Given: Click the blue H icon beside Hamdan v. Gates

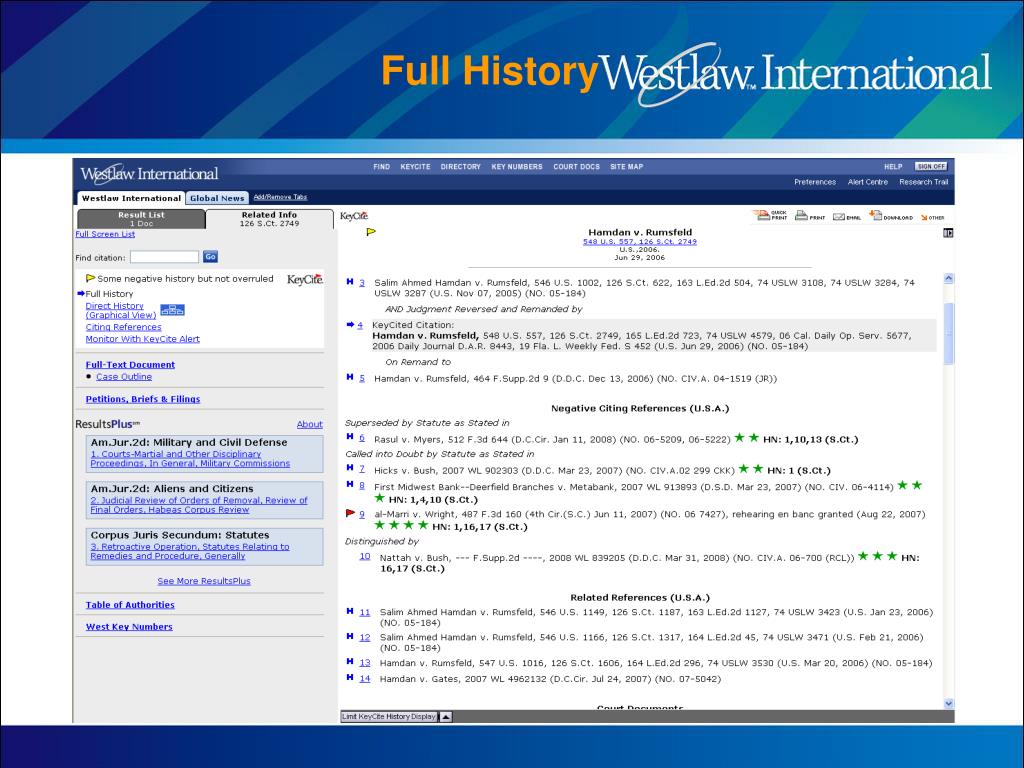Looking at the screenshot, I should (x=349, y=678).
